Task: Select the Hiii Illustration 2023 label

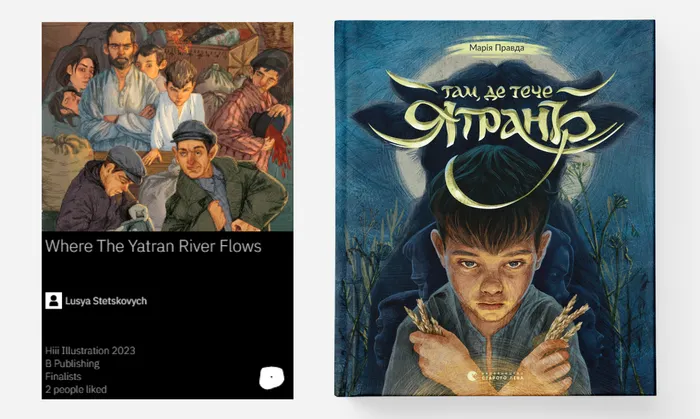Action: (90, 351)
